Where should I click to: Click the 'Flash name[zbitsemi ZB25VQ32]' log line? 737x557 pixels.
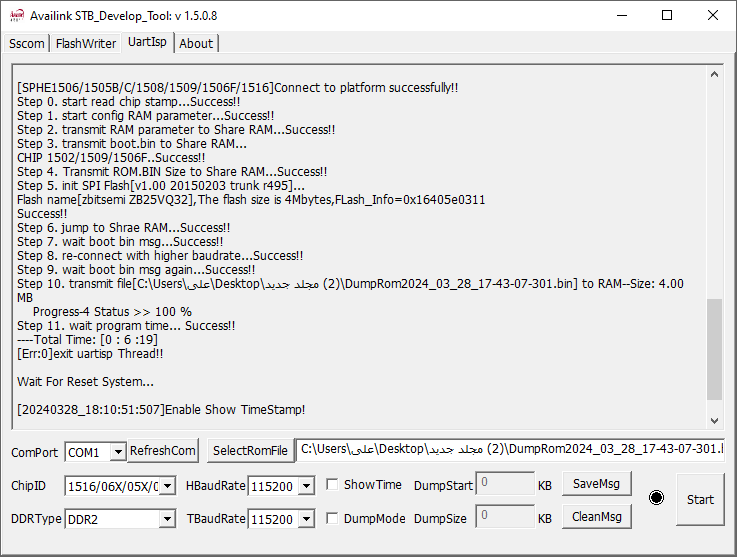point(251,200)
